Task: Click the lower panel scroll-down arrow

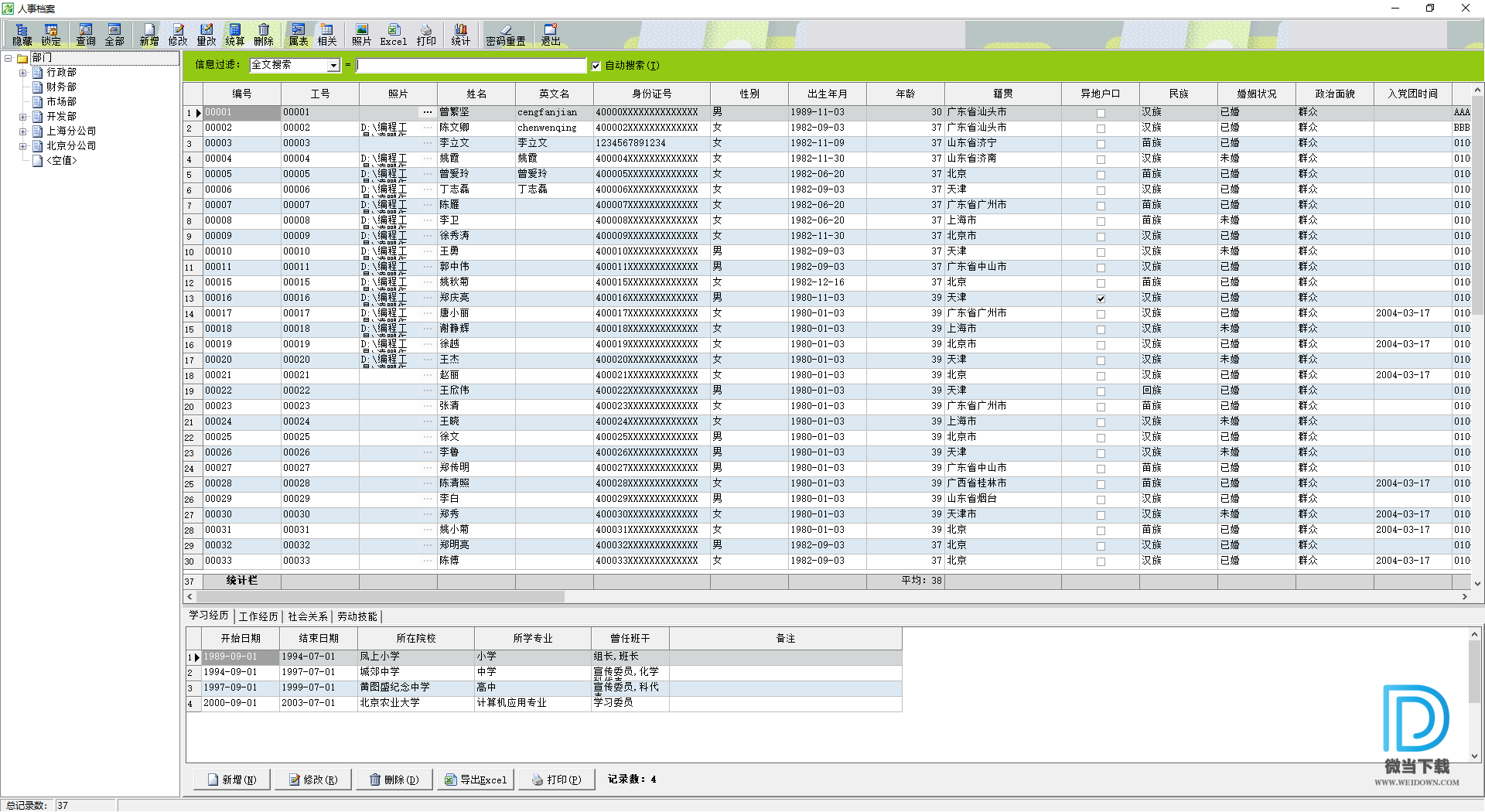Action: (1475, 756)
